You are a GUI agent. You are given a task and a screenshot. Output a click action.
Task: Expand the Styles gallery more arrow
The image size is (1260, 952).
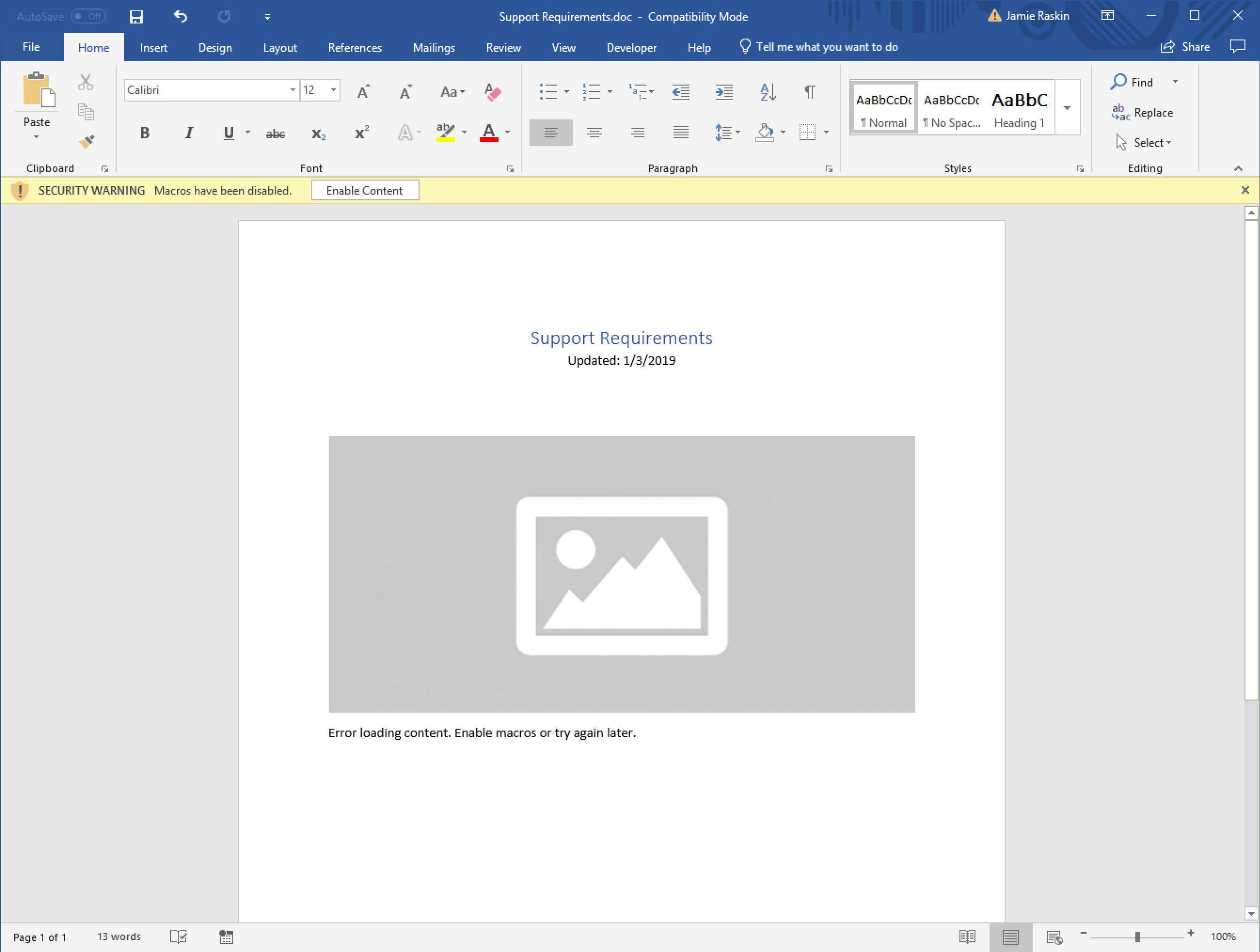tap(1067, 108)
